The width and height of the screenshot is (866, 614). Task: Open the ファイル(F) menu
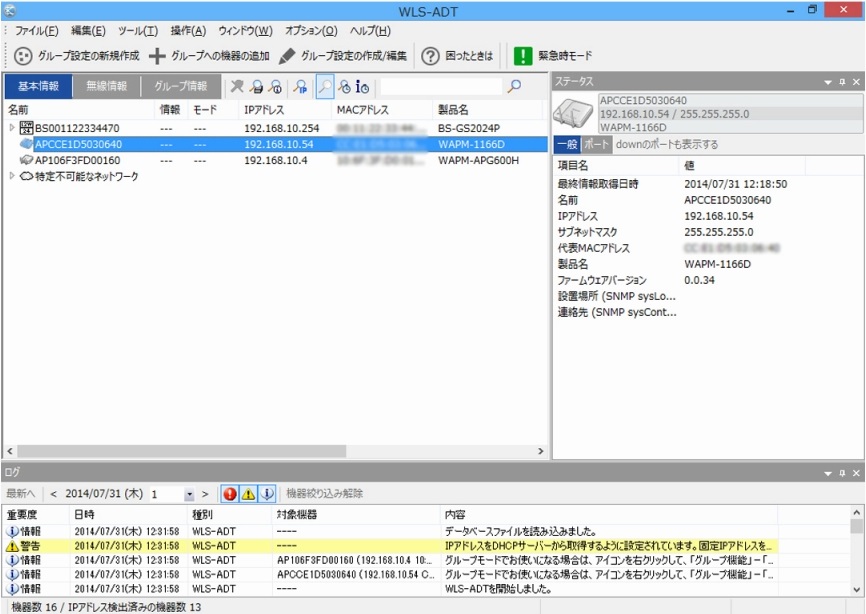(x=36, y=31)
